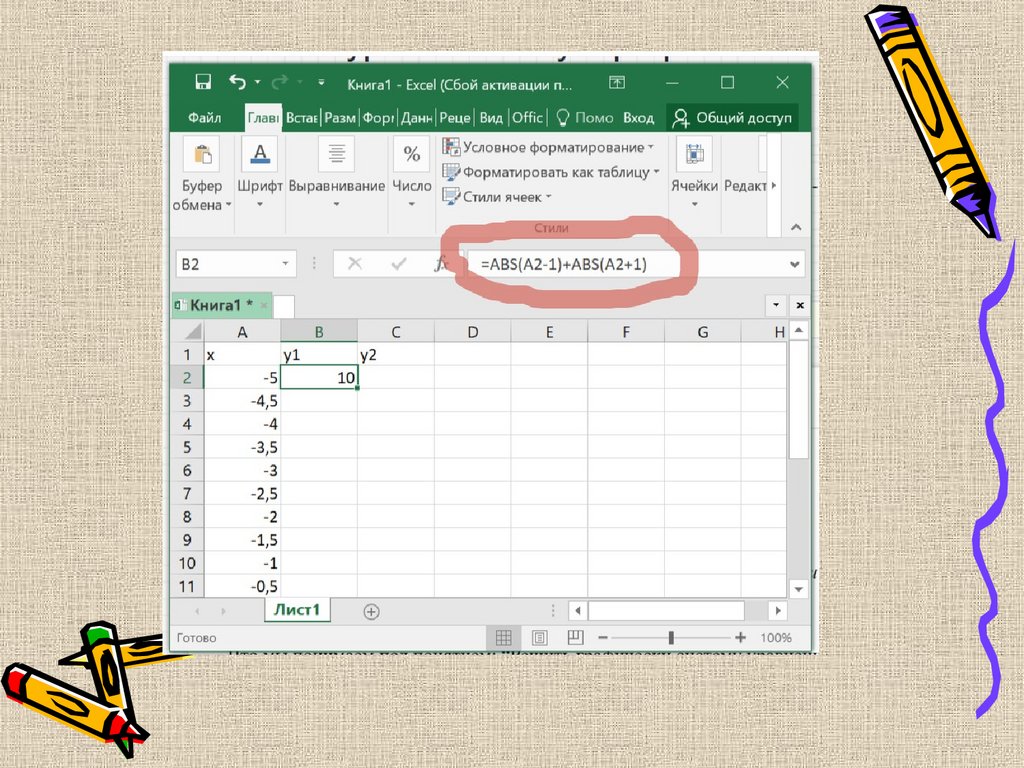Select column A header
Screen dimensions: 1024x768
pos(242,332)
